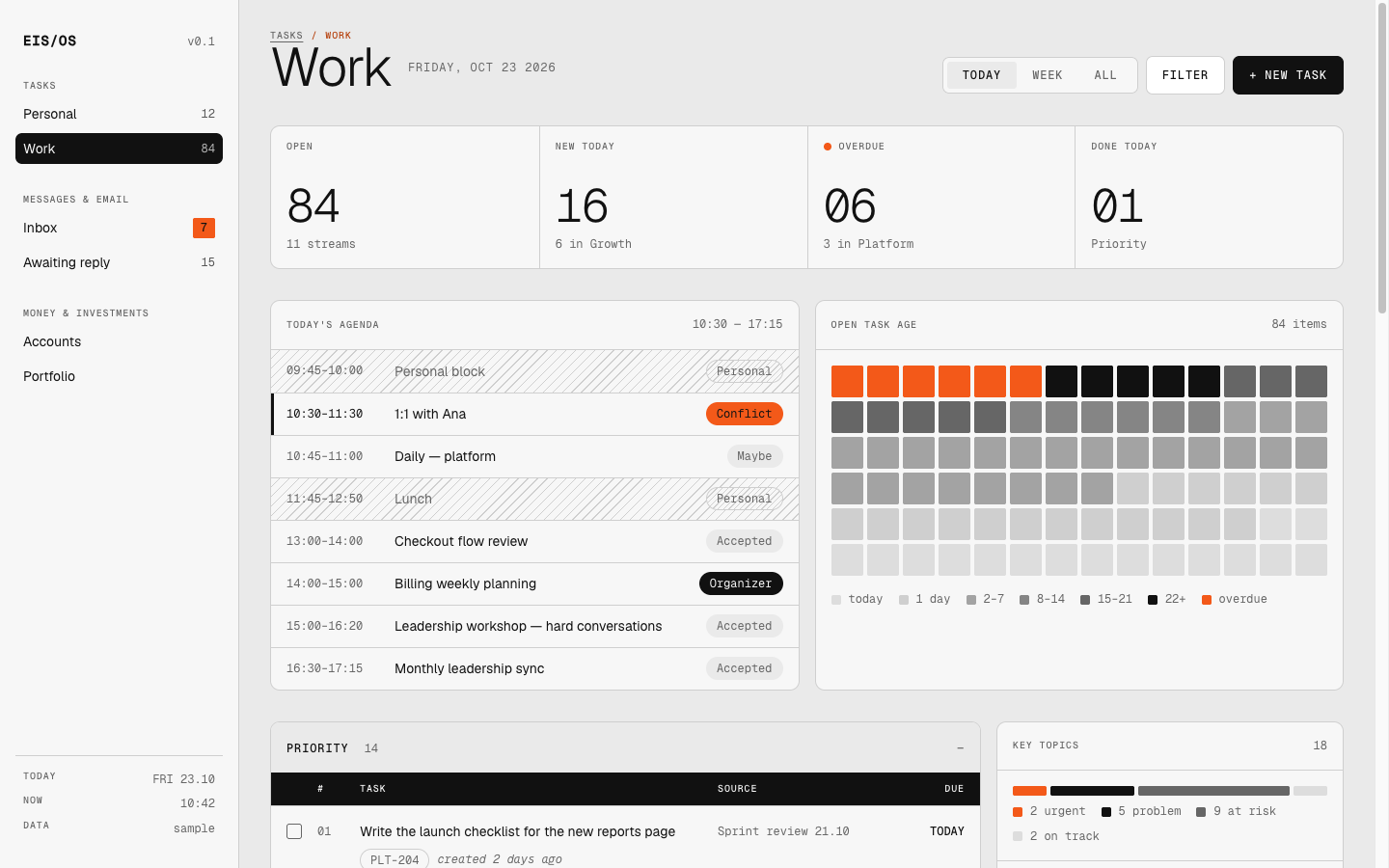Image resolution: width=1389 pixels, height=868 pixels.
Task: Open the Done Today stat card showing 01
Action: pyautogui.click(x=1209, y=197)
